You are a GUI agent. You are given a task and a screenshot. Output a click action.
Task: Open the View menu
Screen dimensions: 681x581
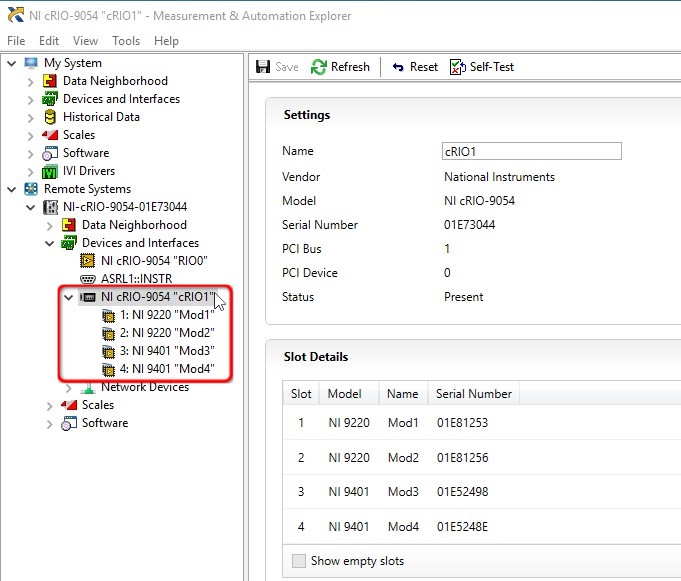85,41
